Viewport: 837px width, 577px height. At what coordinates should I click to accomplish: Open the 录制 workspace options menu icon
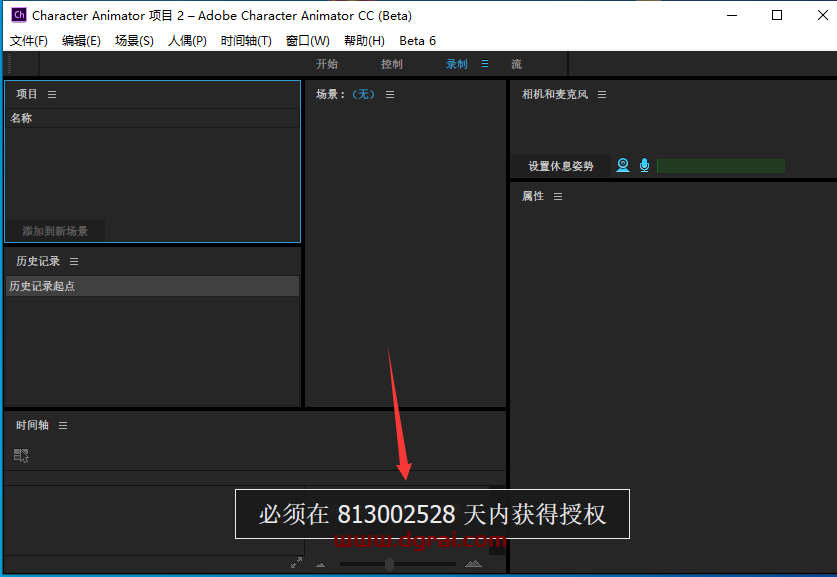(x=485, y=64)
